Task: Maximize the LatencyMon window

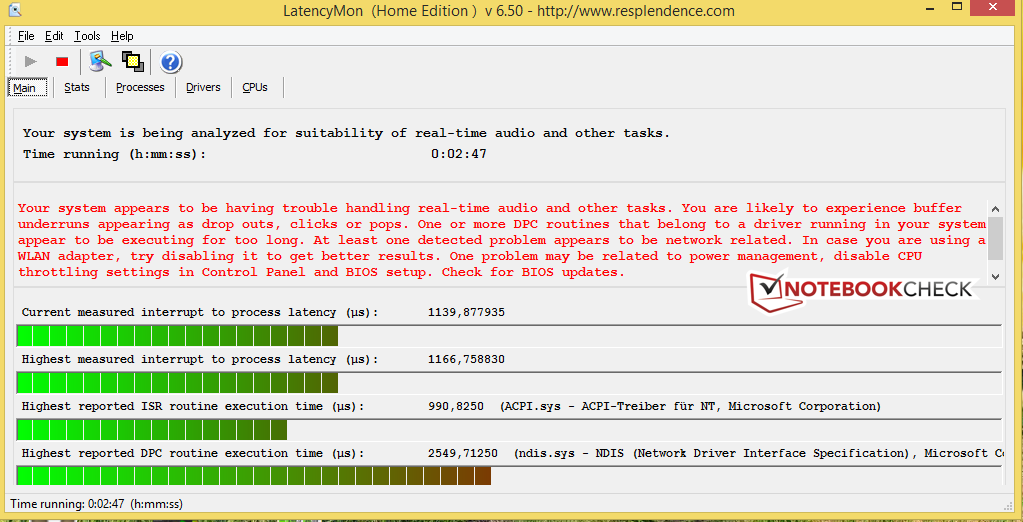Action: [x=957, y=7]
